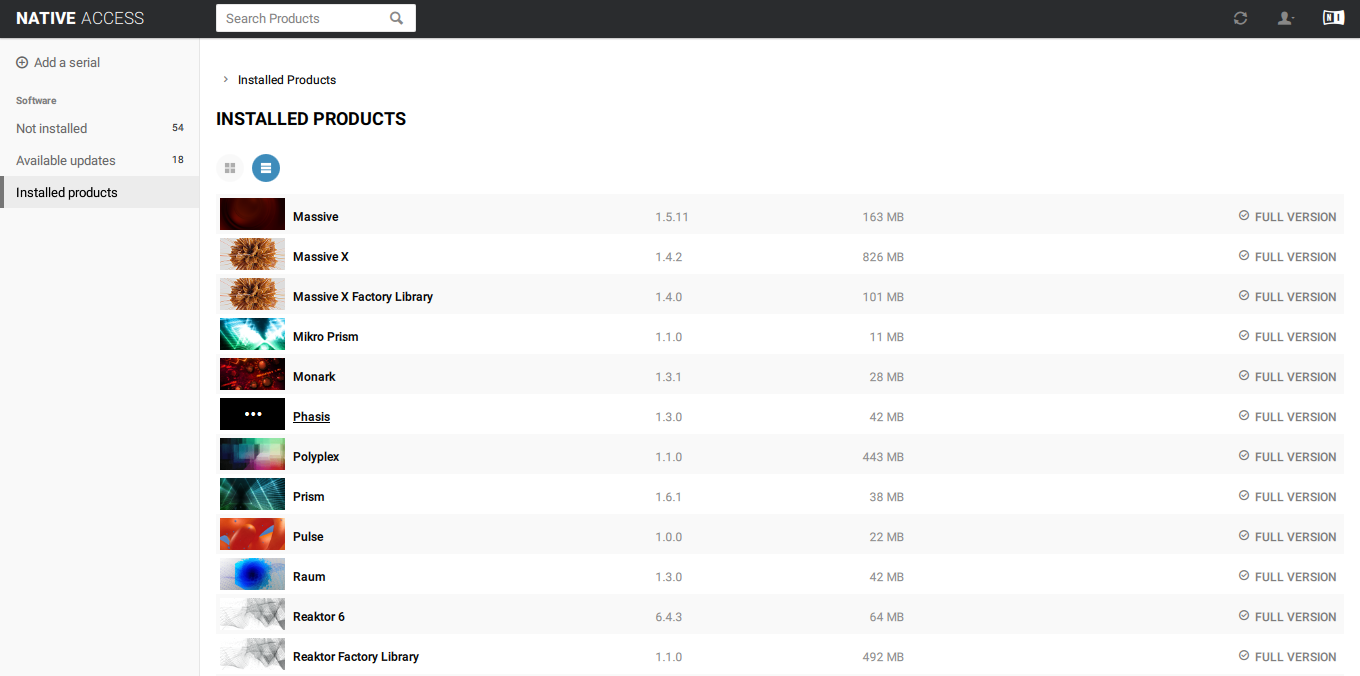
Task: Click the Phasis product name link
Action: coord(311,417)
